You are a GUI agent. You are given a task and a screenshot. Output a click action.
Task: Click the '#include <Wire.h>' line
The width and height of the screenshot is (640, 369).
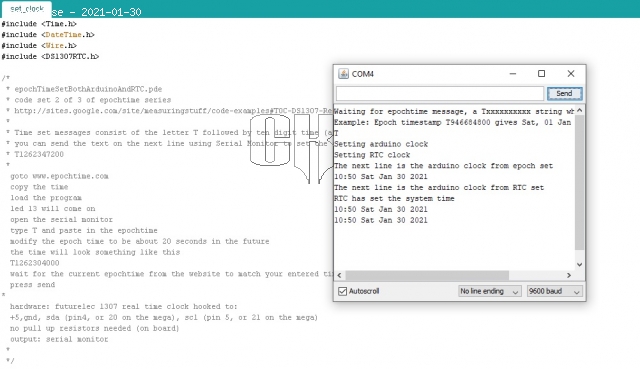tap(39, 45)
